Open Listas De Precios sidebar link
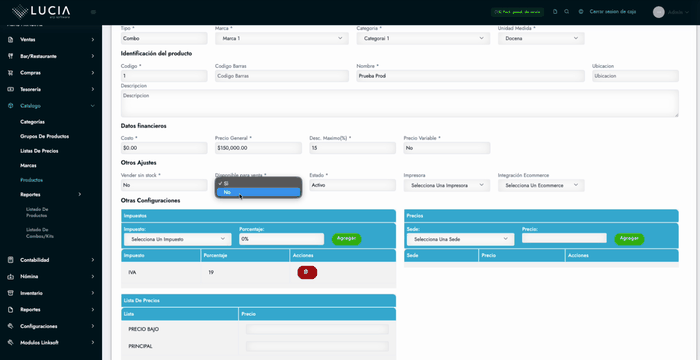 [x=39, y=151]
